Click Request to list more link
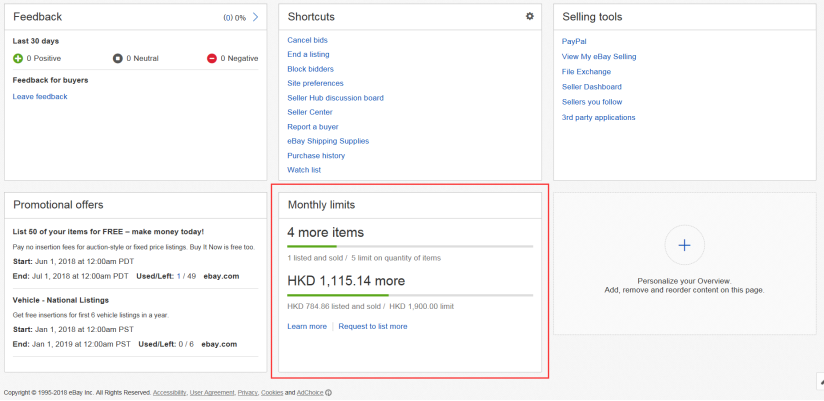 (373, 326)
